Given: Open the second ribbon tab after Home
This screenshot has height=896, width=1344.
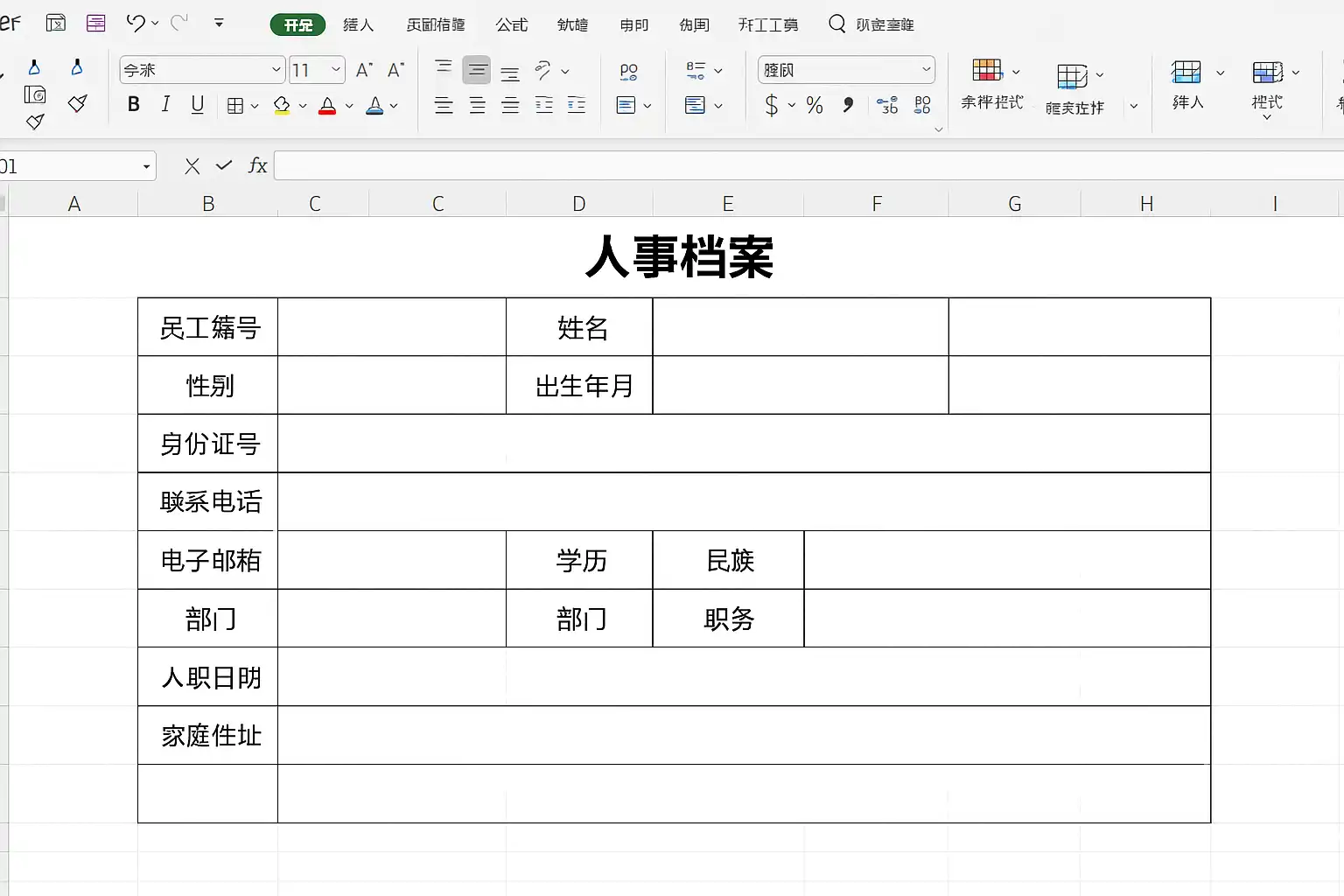Looking at the screenshot, I should [436, 24].
